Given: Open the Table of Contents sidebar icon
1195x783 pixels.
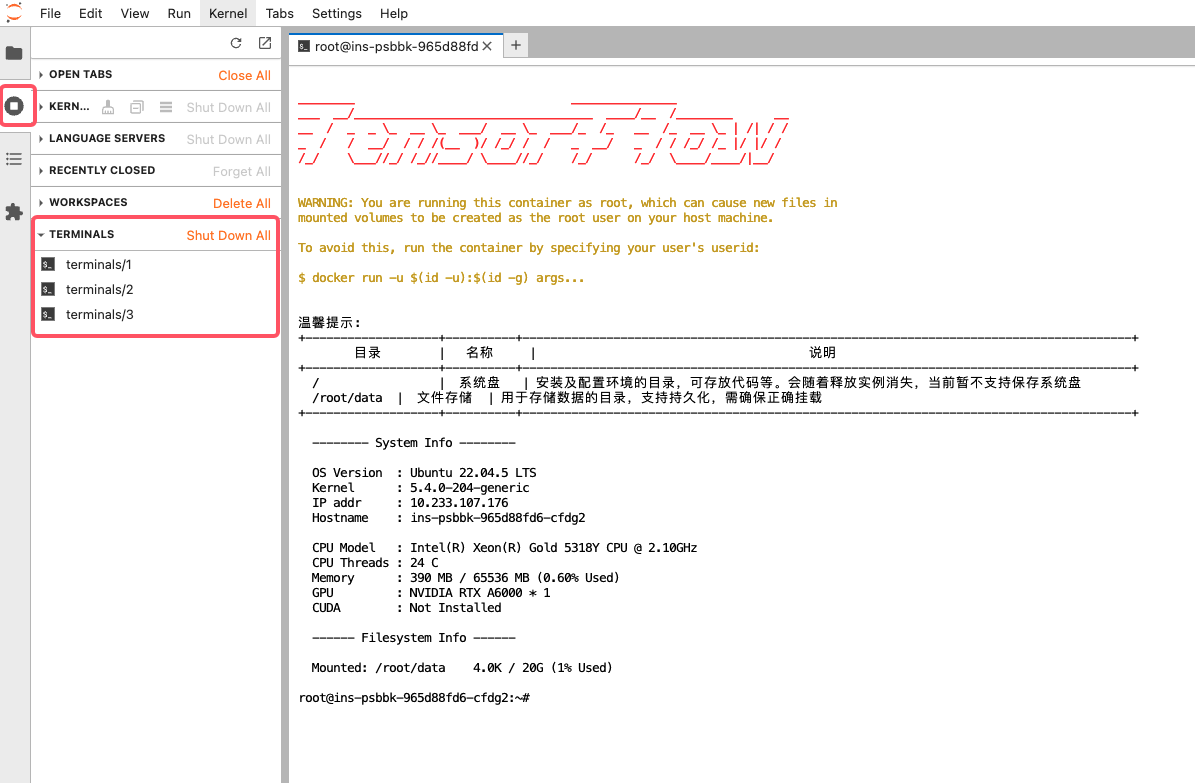Looking at the screenshot, I should (14, 159).
